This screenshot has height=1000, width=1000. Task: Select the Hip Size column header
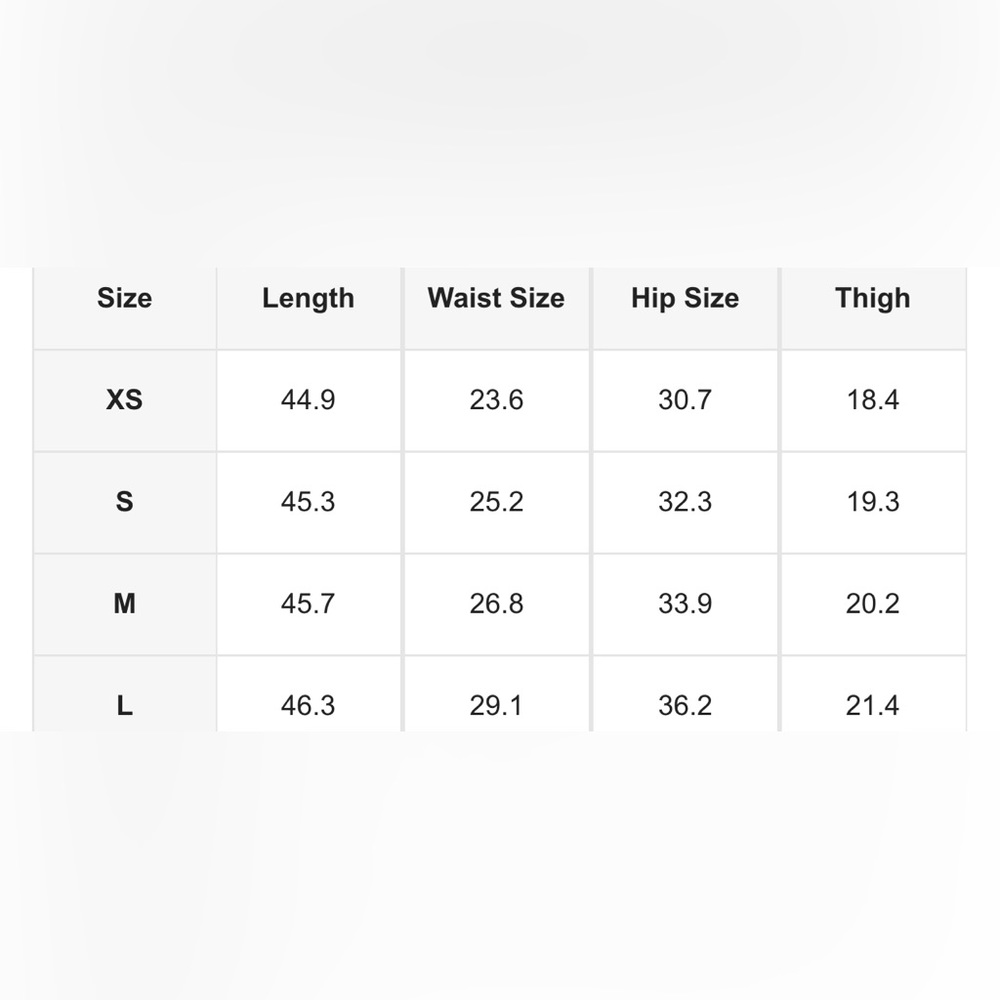685,298
